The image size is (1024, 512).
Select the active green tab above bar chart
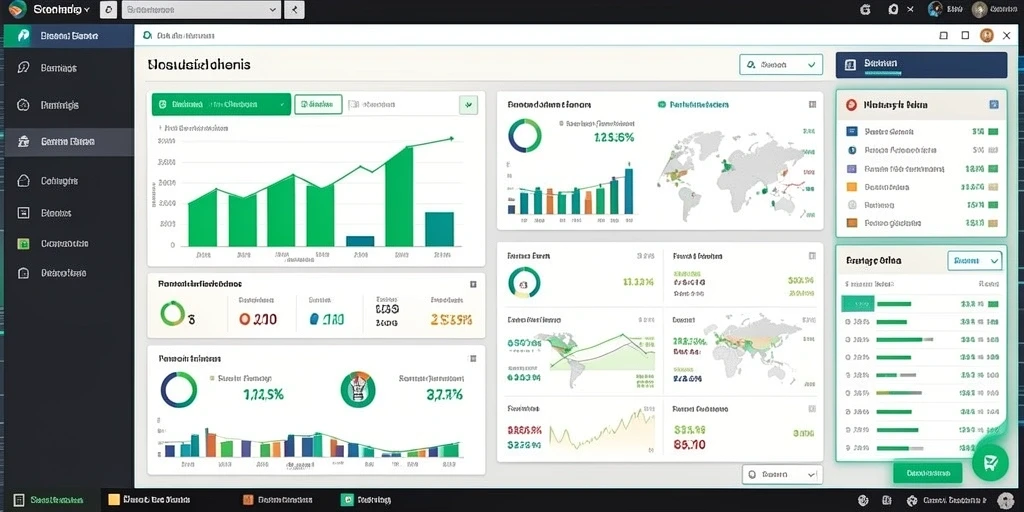click(221, 104)
